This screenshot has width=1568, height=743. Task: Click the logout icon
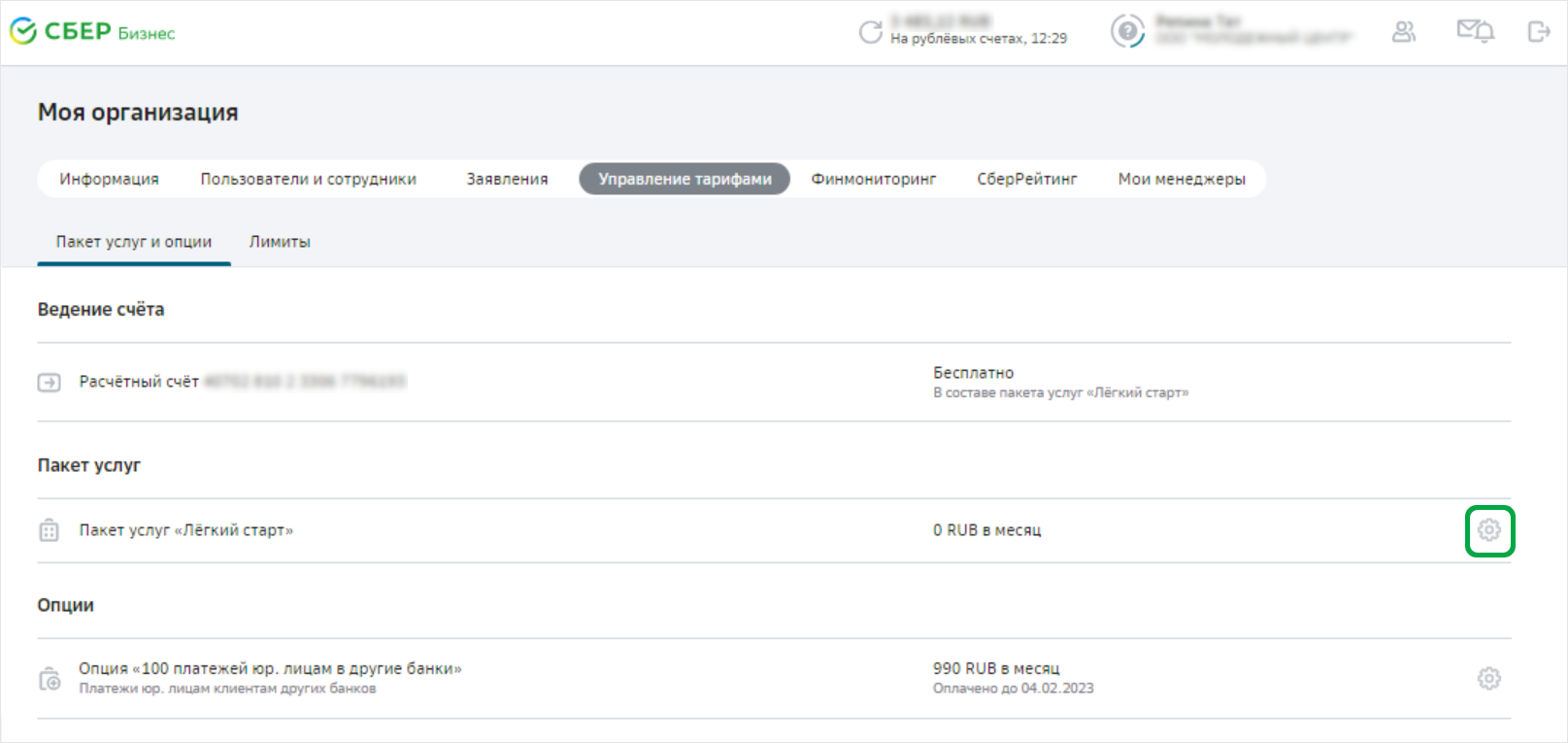[1539, 32]
